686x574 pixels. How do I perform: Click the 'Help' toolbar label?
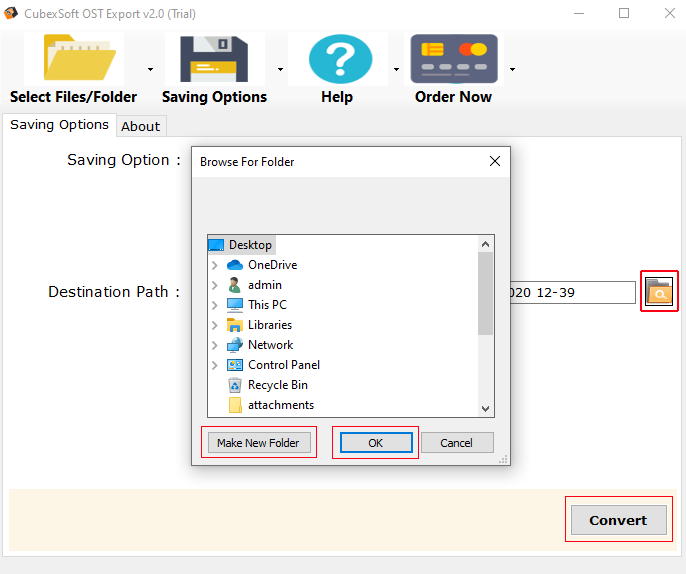click(337, 97)
